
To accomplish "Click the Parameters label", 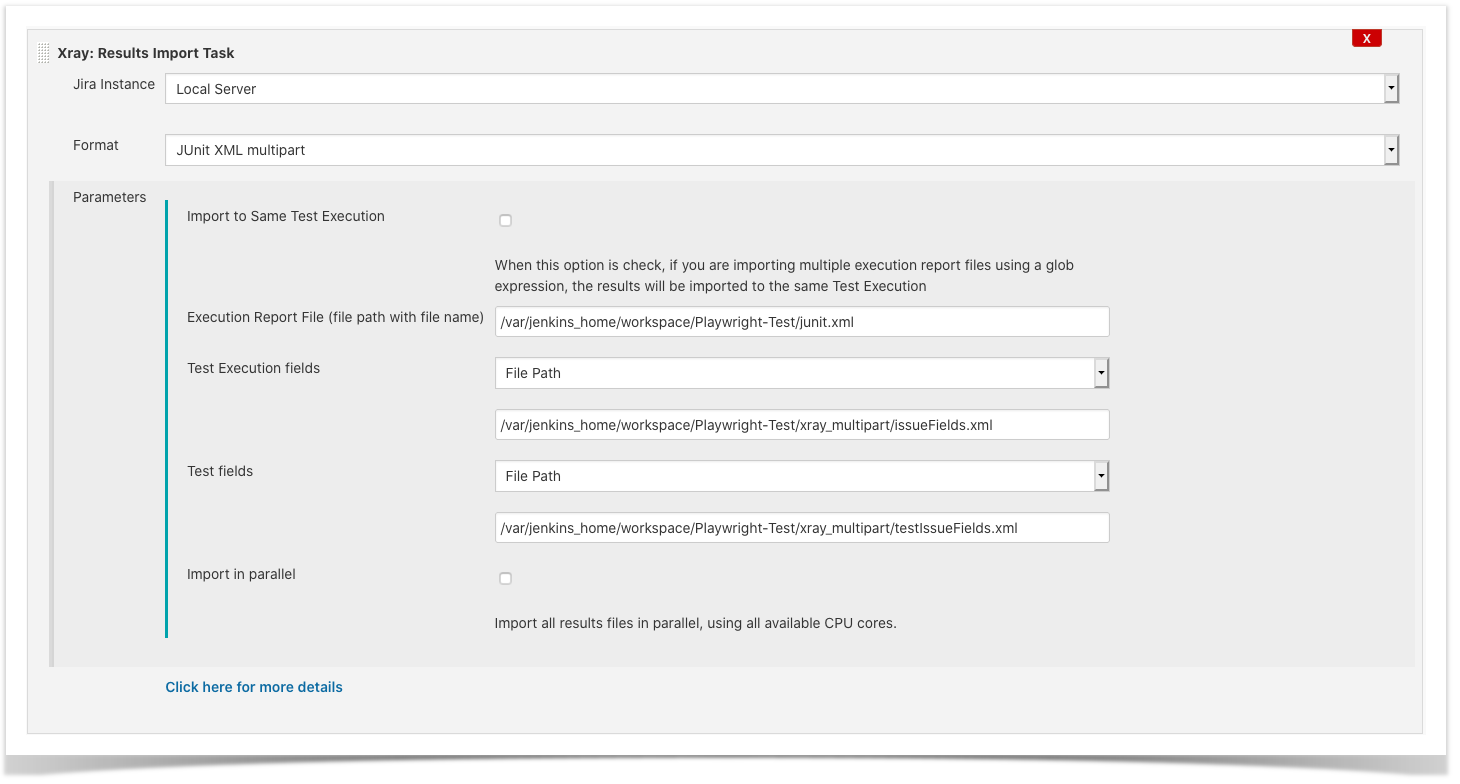I will [x=110, y=197].
